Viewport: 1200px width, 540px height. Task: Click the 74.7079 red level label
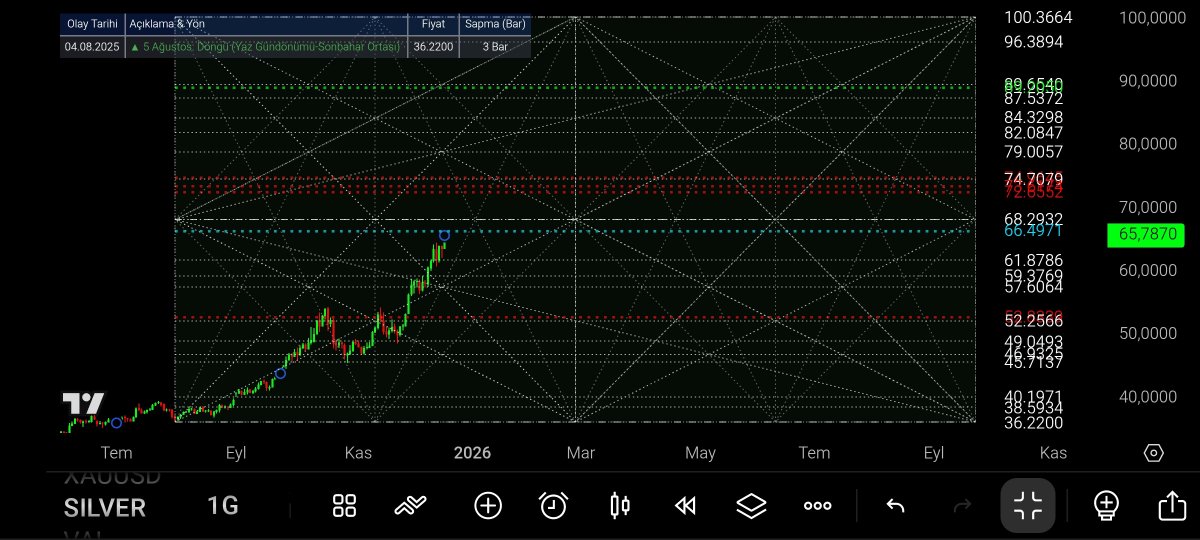tap(1034, 179)
